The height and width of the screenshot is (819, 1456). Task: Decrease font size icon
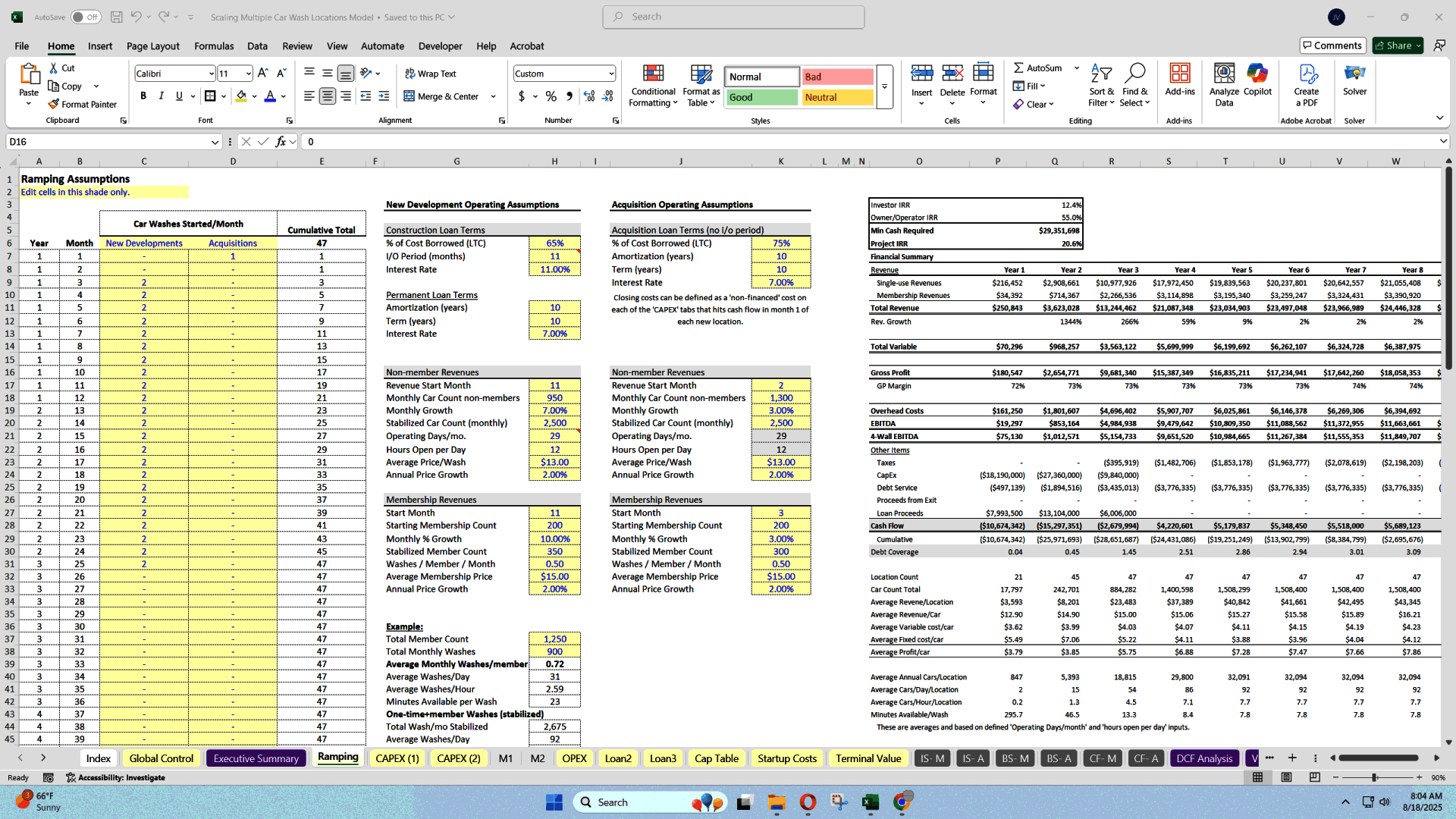point(281,73)
